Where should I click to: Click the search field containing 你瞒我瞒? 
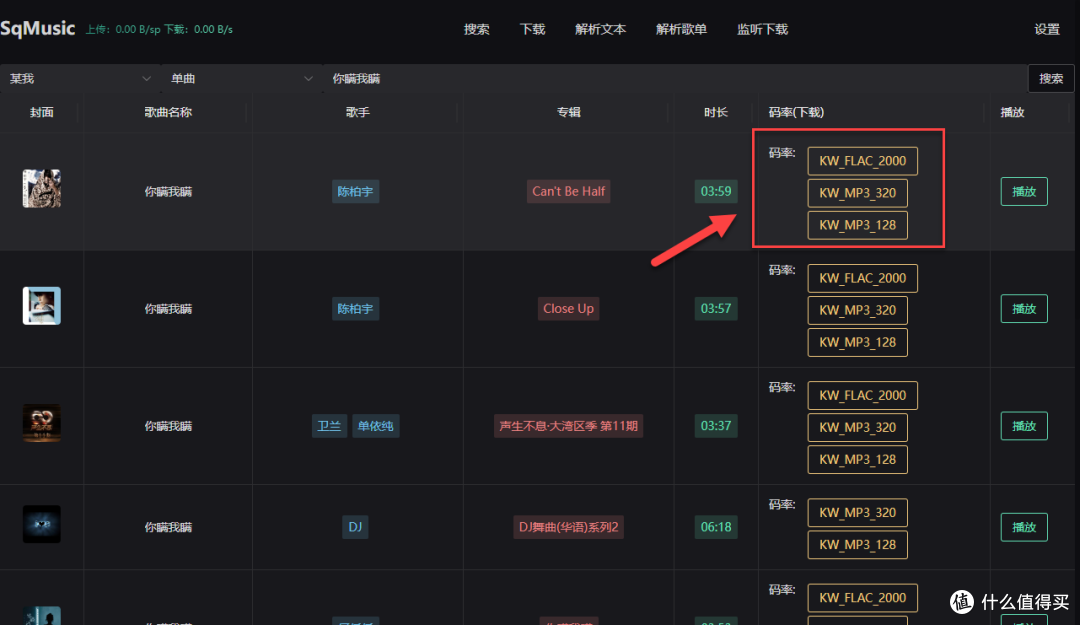[x=670, y=78]
